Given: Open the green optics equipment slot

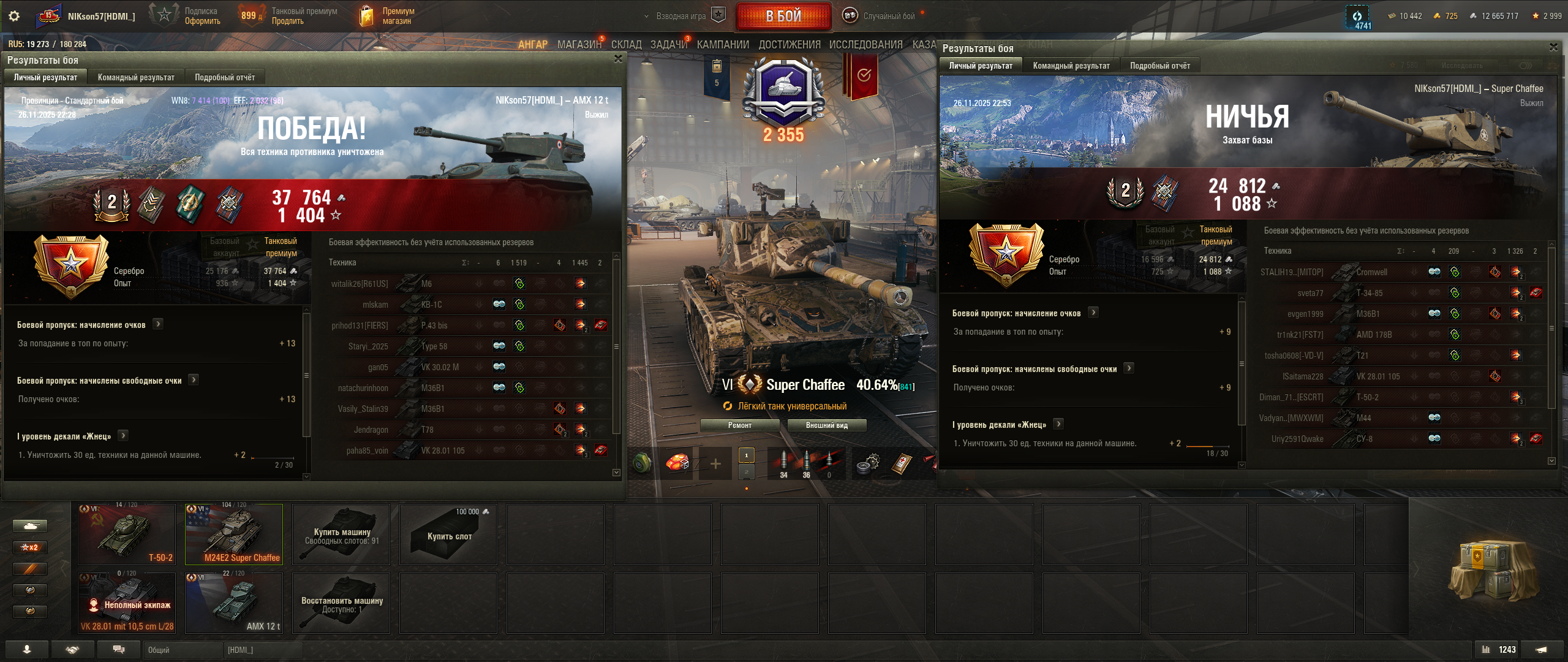Looking at the screenshot, I should pyautogui.click(x=642, y=463).
